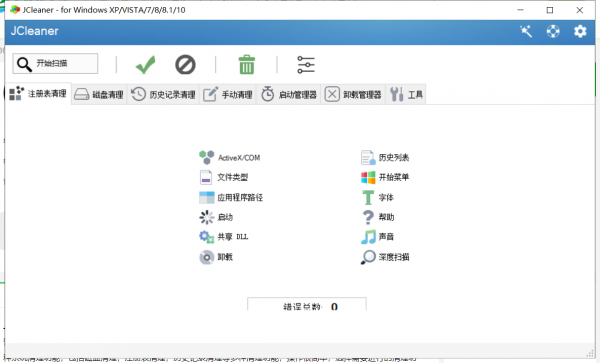Click the deselect-all prohibition circle icon
This screenshot has height=363, width=600.
coord(185,64)
